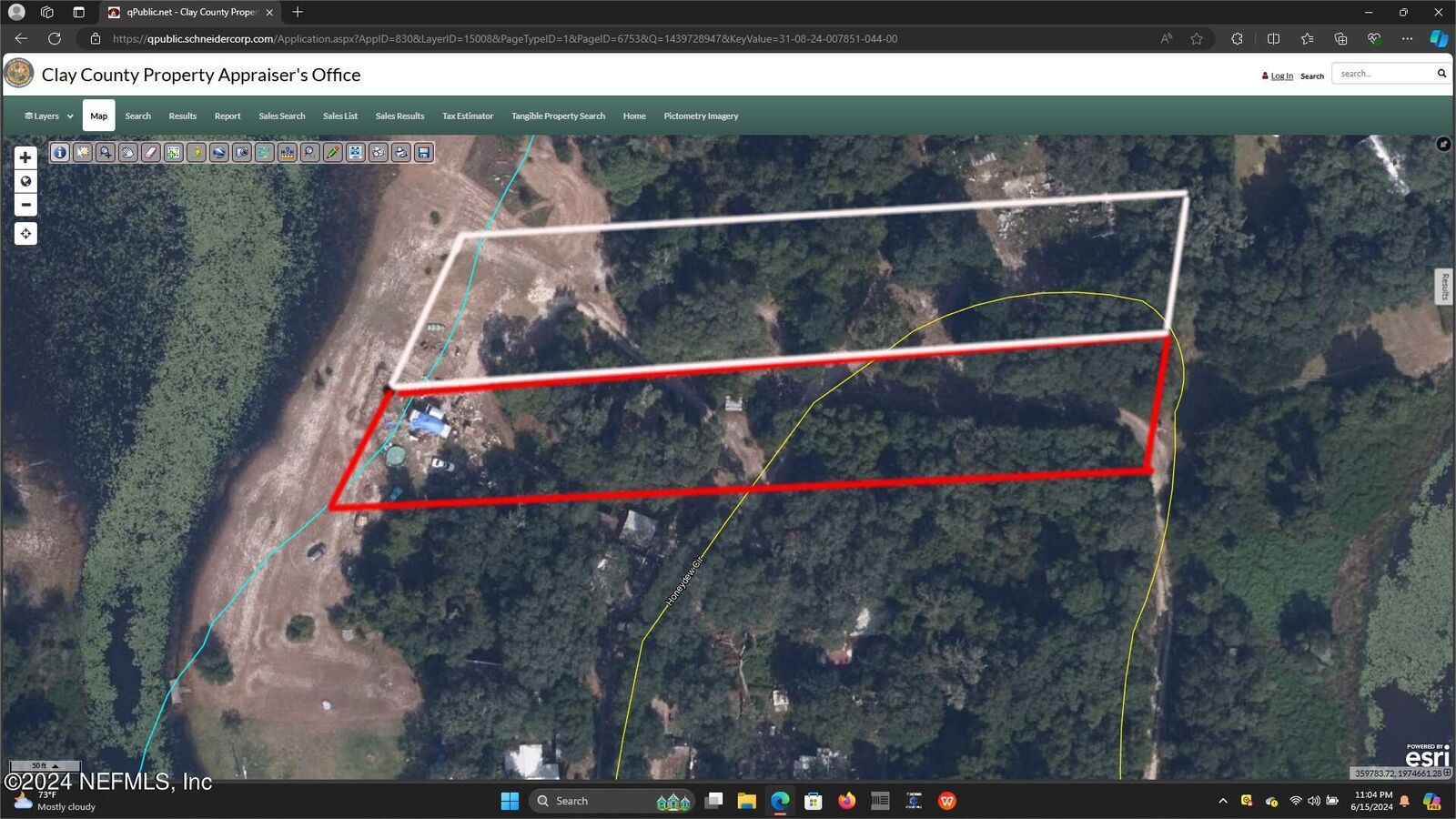Viewport: 1456px width, 819px height.
Task: Print the map with printer tool
Action: click(401, 153)
